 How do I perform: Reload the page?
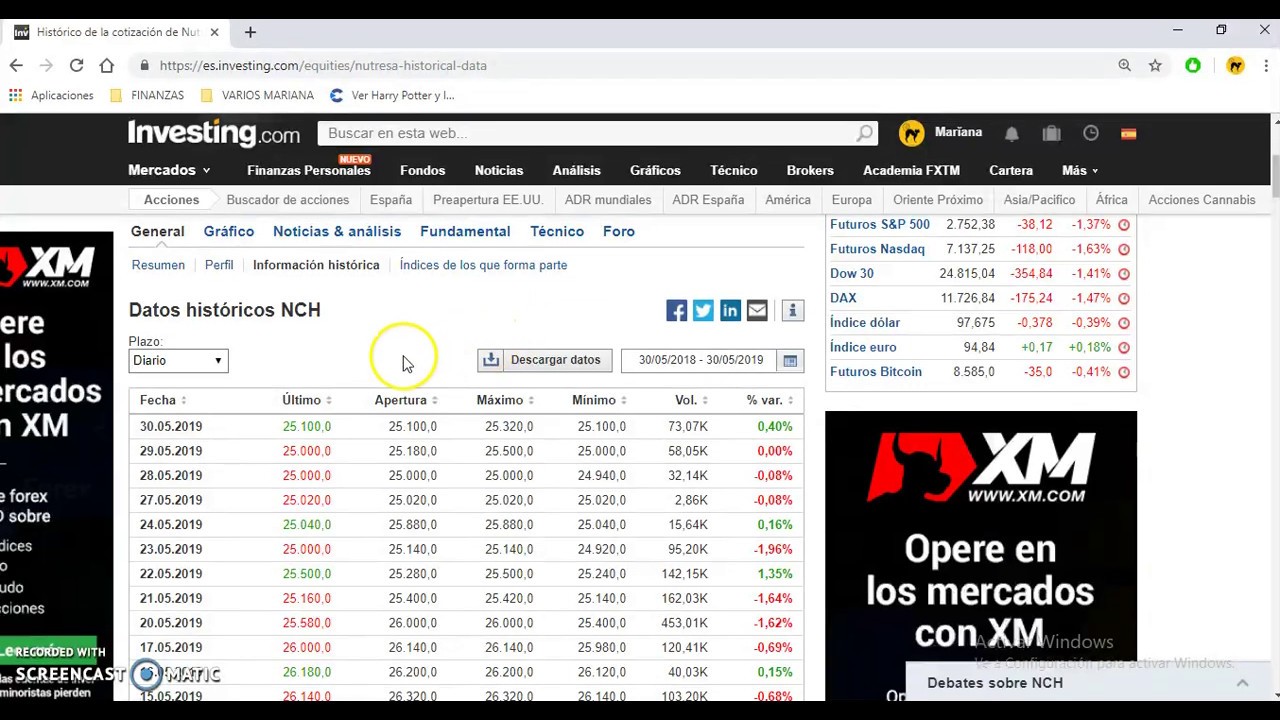click(76, 65)
